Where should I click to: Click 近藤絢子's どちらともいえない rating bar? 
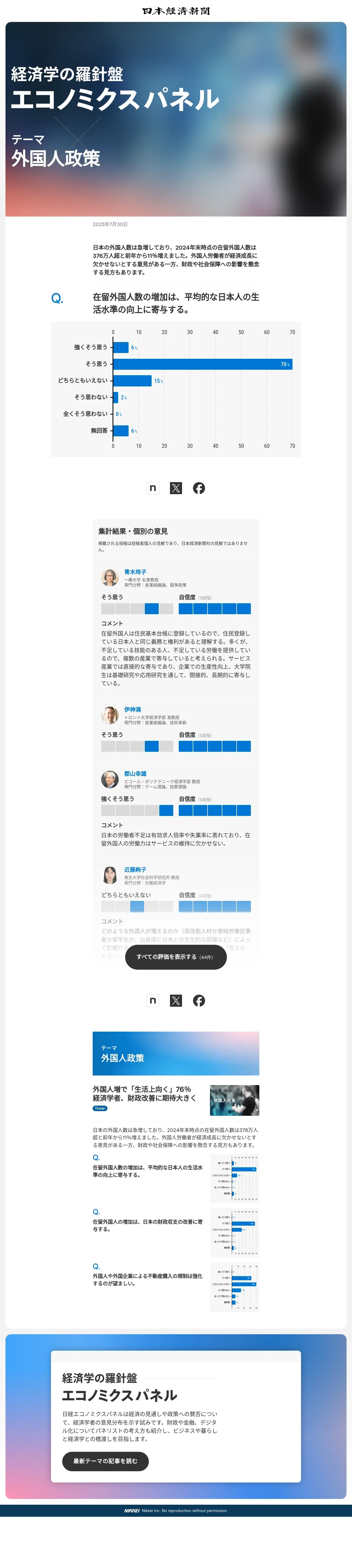click(137, 906)
